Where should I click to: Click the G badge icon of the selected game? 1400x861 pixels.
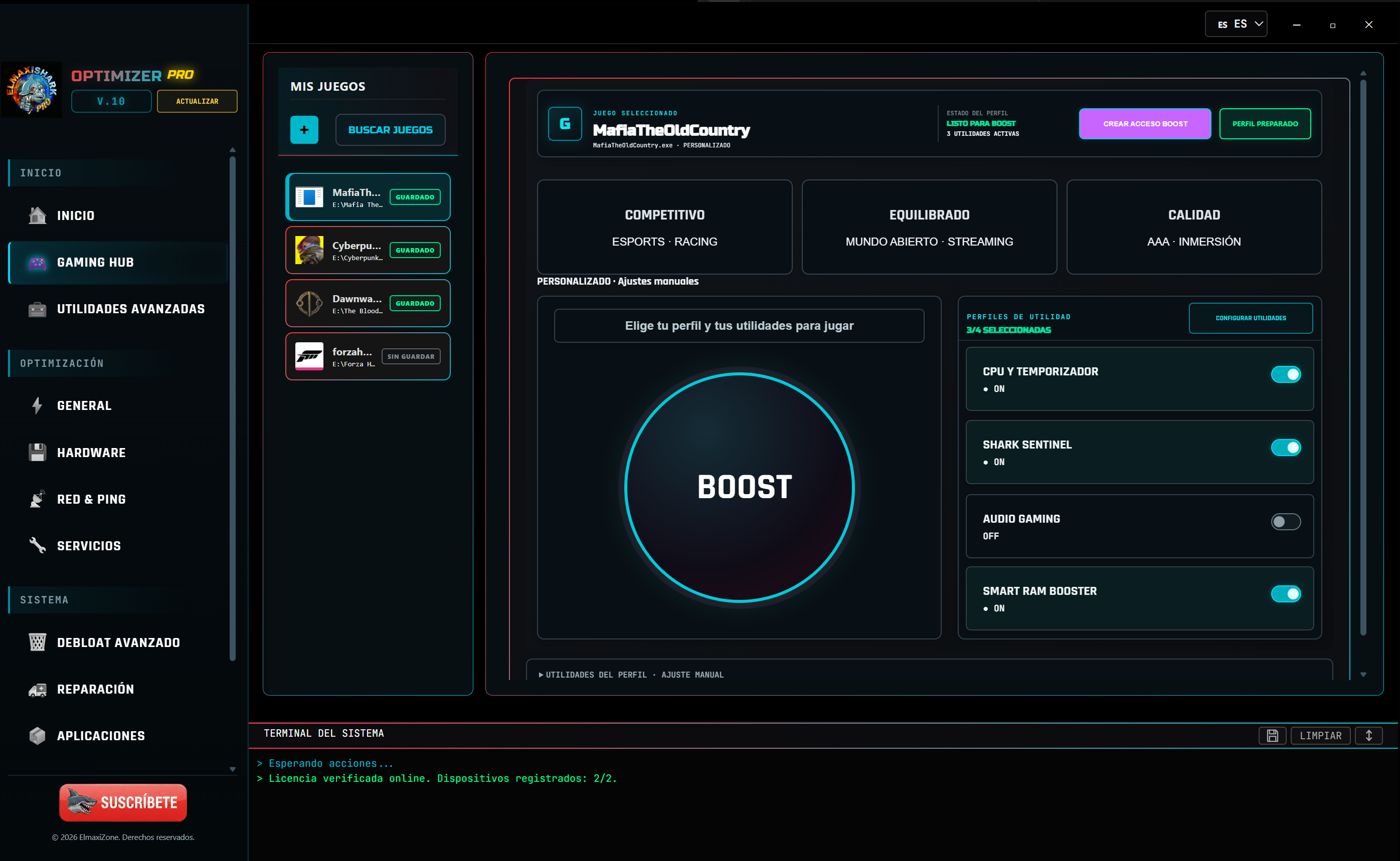[x=565, y=124]
